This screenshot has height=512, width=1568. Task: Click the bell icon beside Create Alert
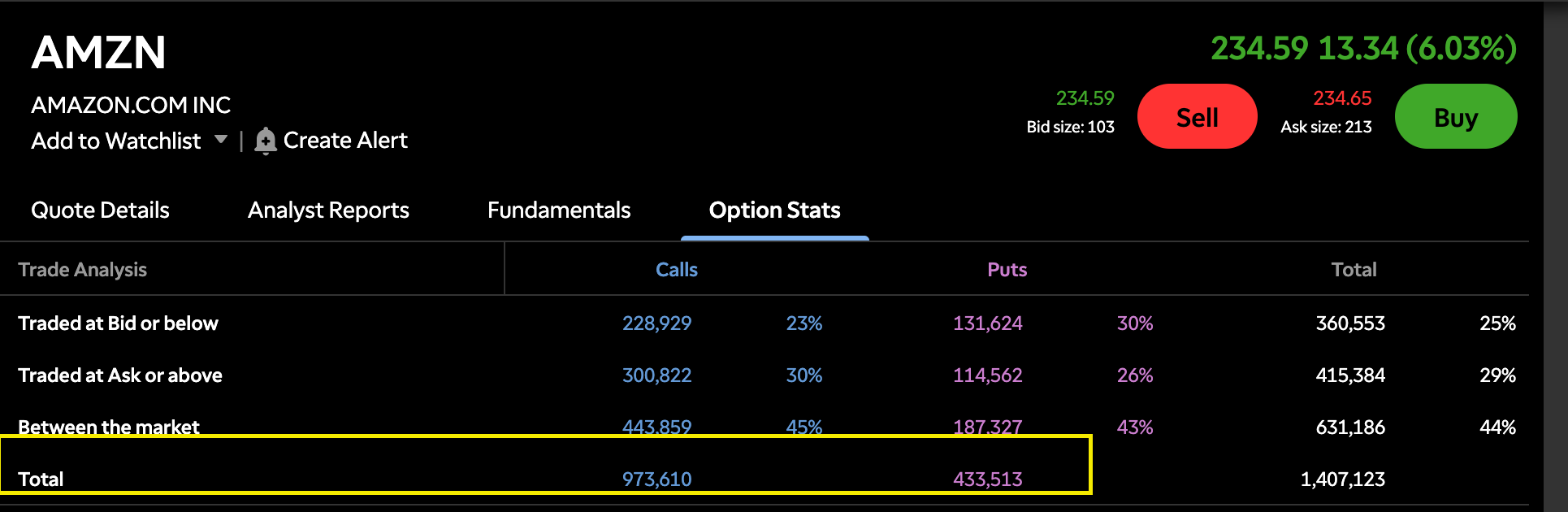pos(265,141)
